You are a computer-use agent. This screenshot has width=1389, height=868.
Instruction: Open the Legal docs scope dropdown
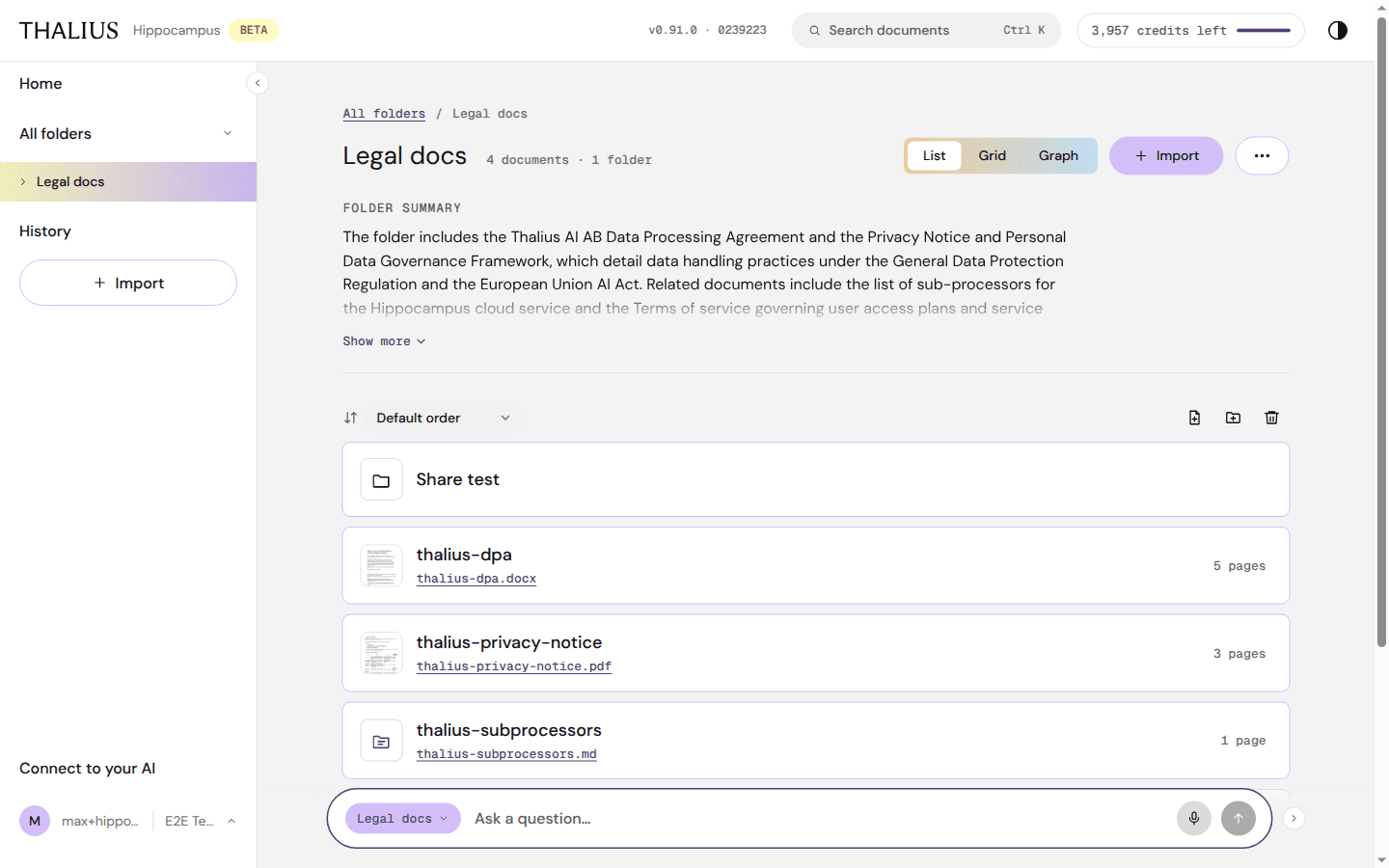[402, 819]
